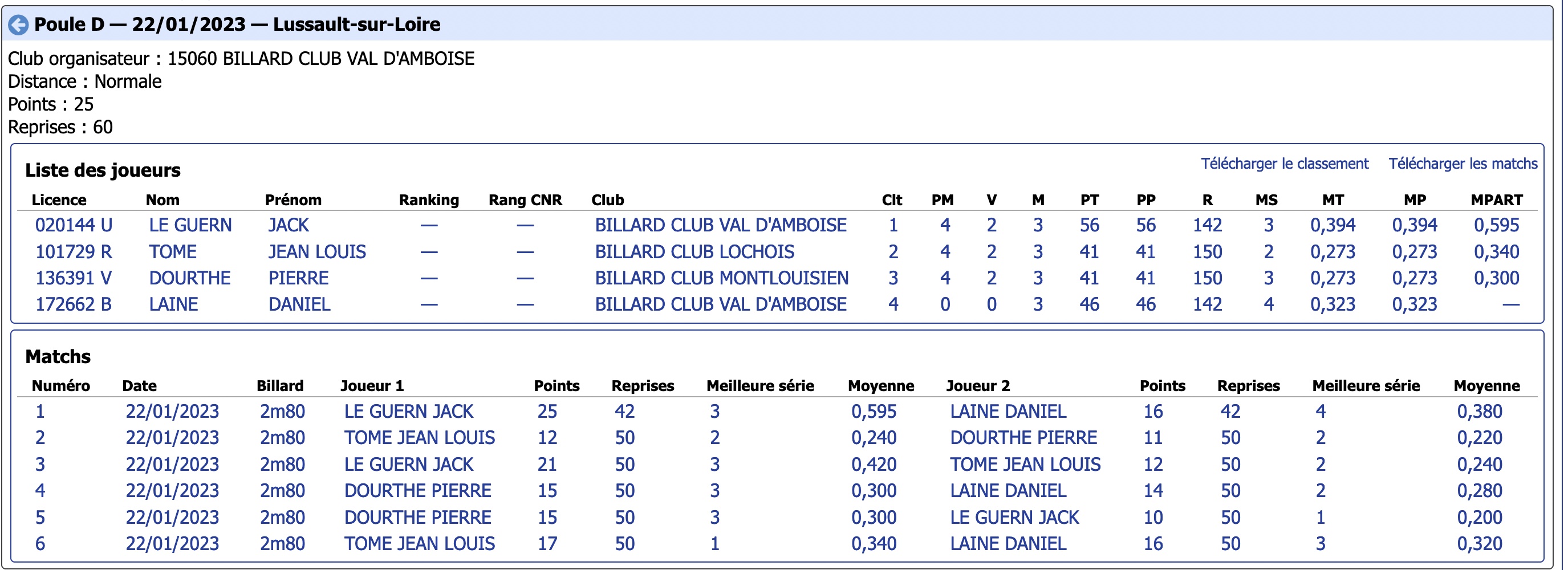The image size is (1568, 570).
Task: Open BILLARD CLUB MONTLOUISIEN club link
Action: [721, 278]
